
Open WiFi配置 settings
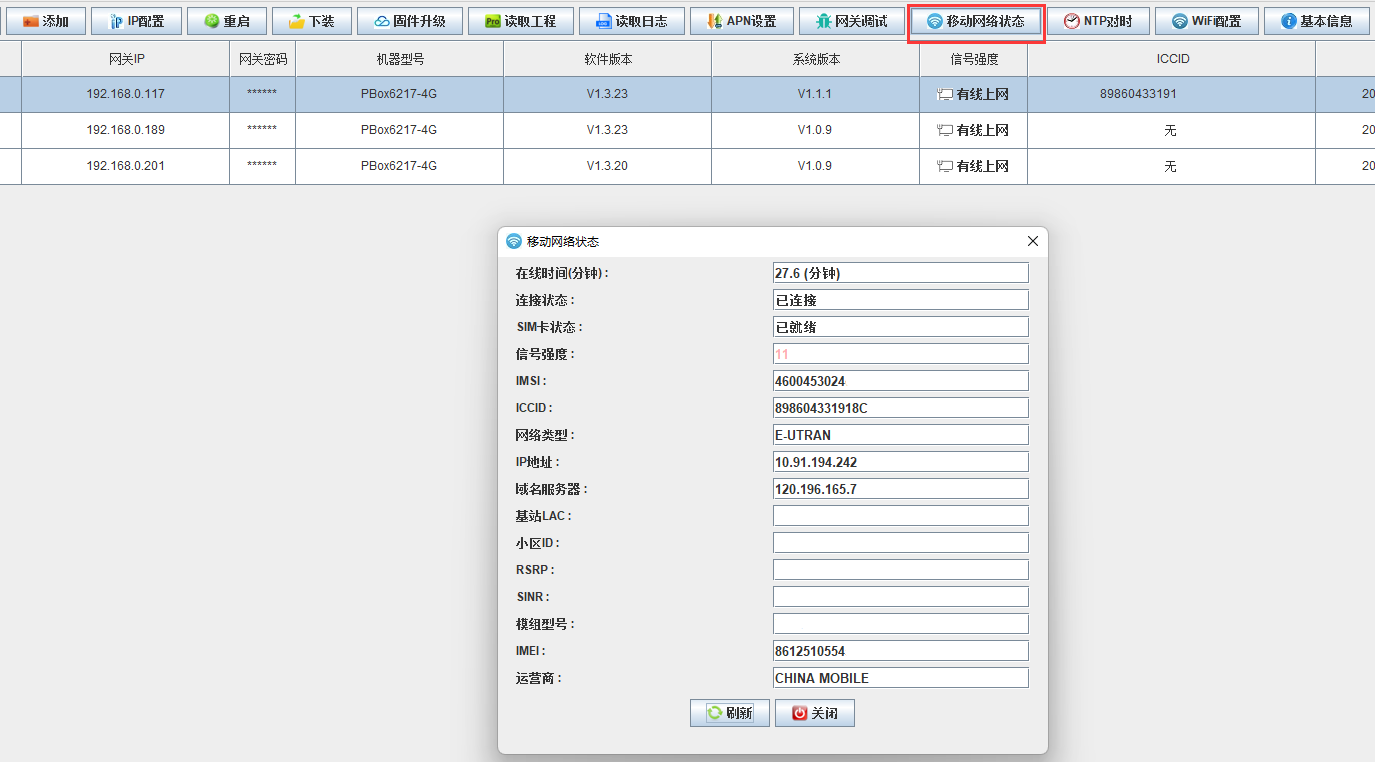pos(1207,21)
